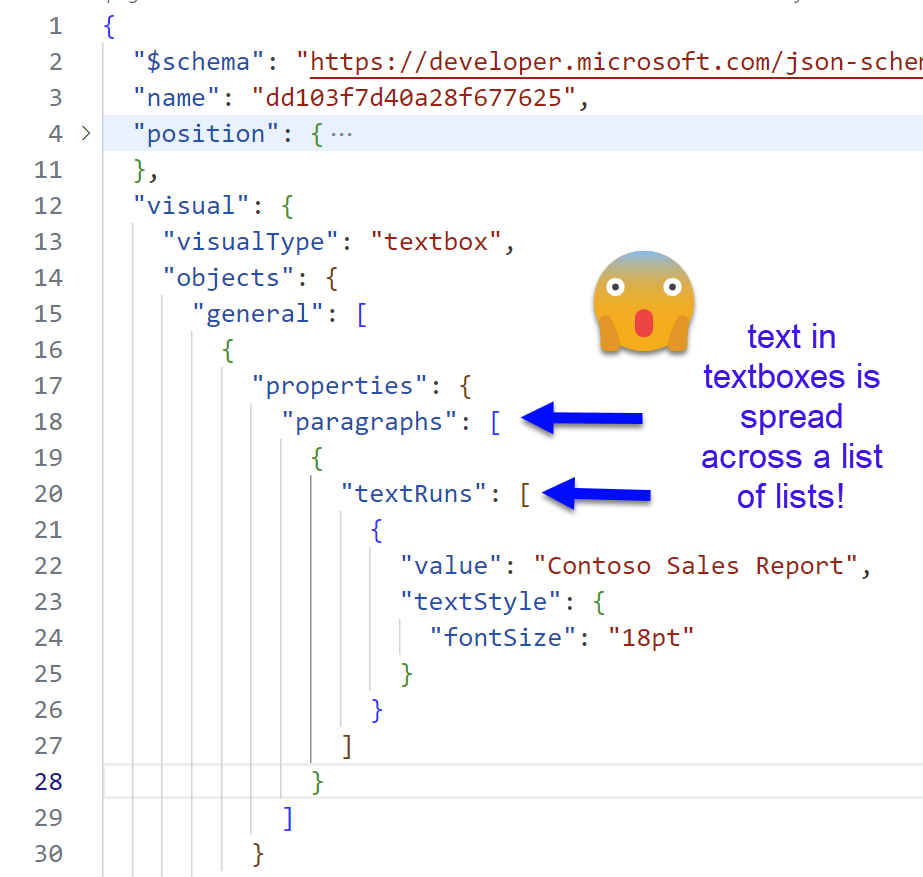Place cursor on the "18pt" fontSize value
The image size is (923, 877).
coord(650,638)
